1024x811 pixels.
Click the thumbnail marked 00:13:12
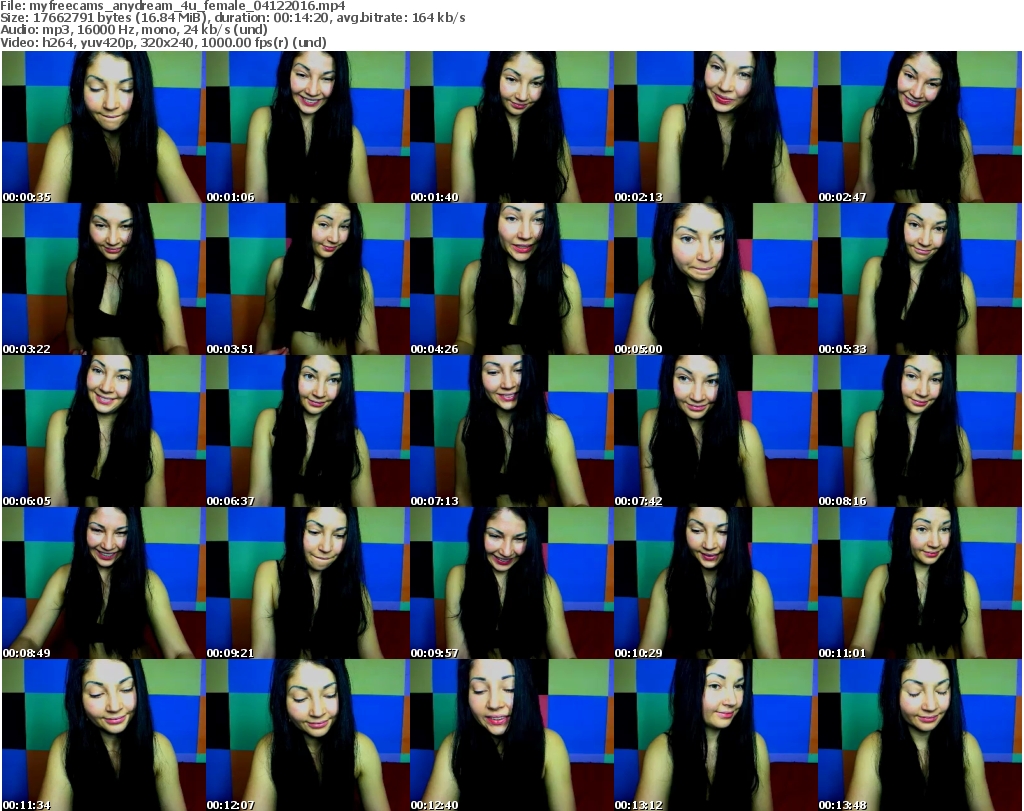(716, 735)
